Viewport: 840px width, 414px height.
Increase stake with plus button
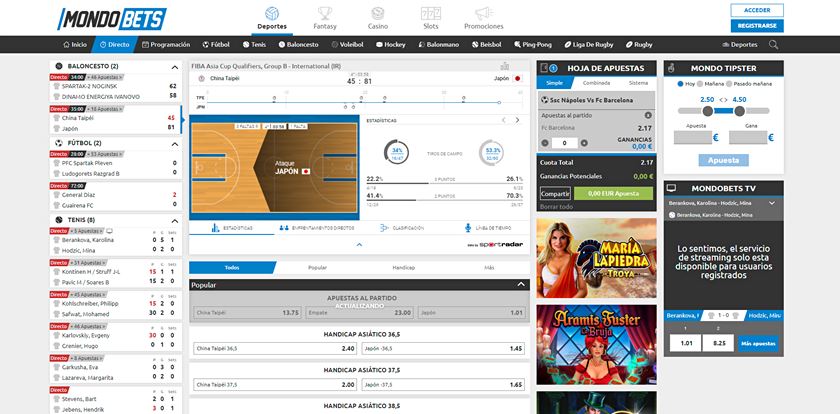[x=584, y=143]
